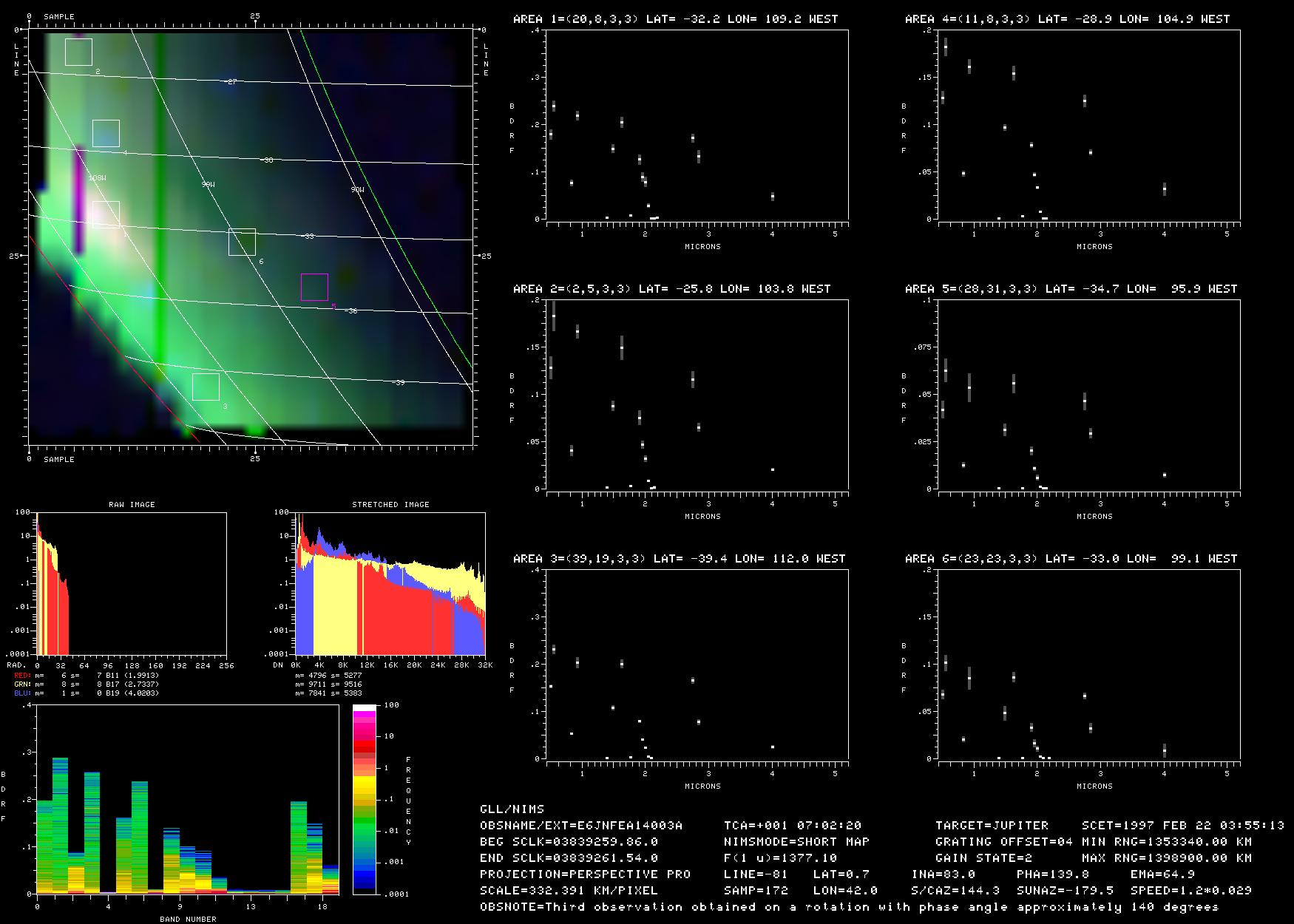
Task: Click the -33 latitude label on the map
Action: coord(309,237)
